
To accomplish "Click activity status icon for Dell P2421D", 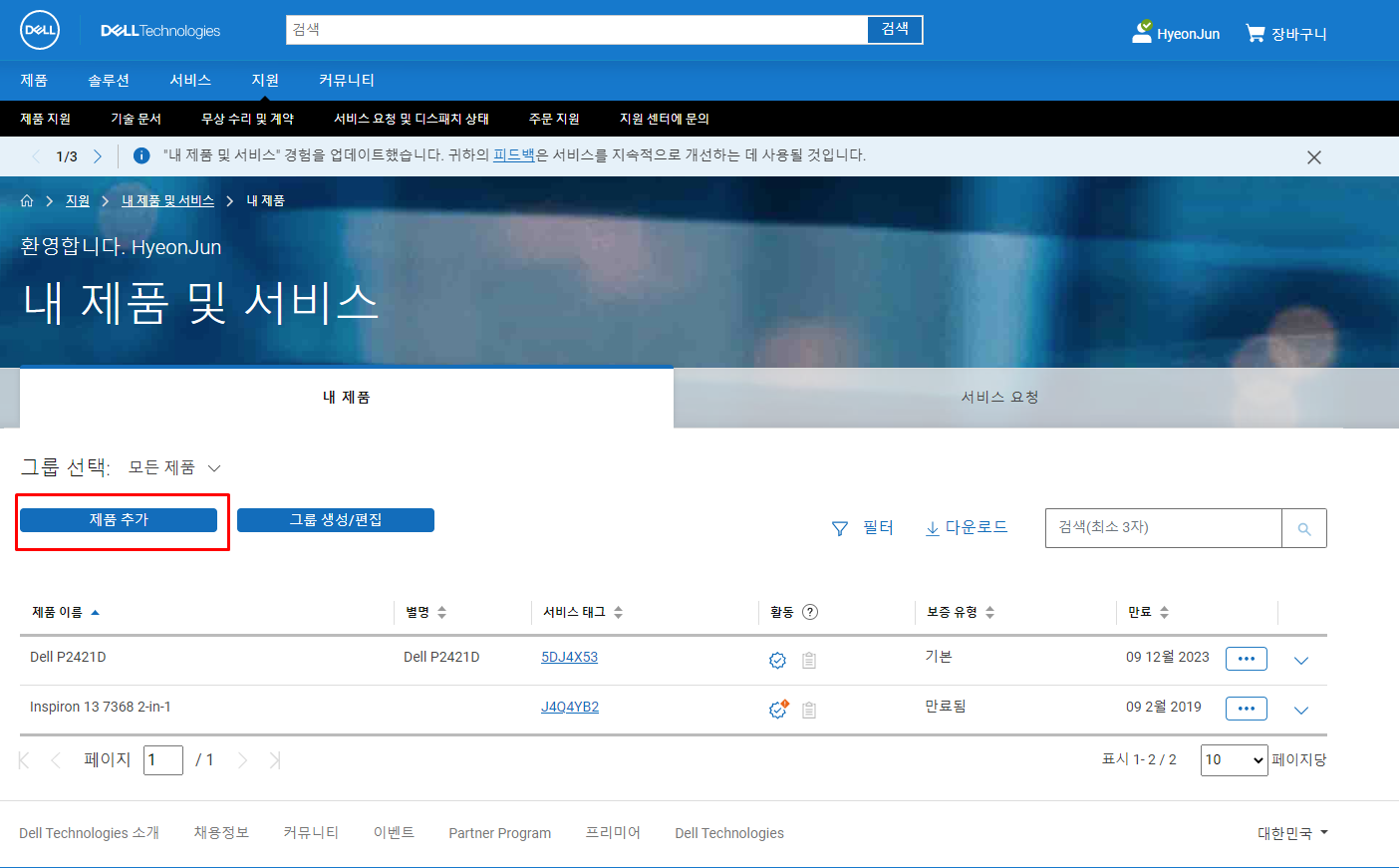I will point(778,660).
